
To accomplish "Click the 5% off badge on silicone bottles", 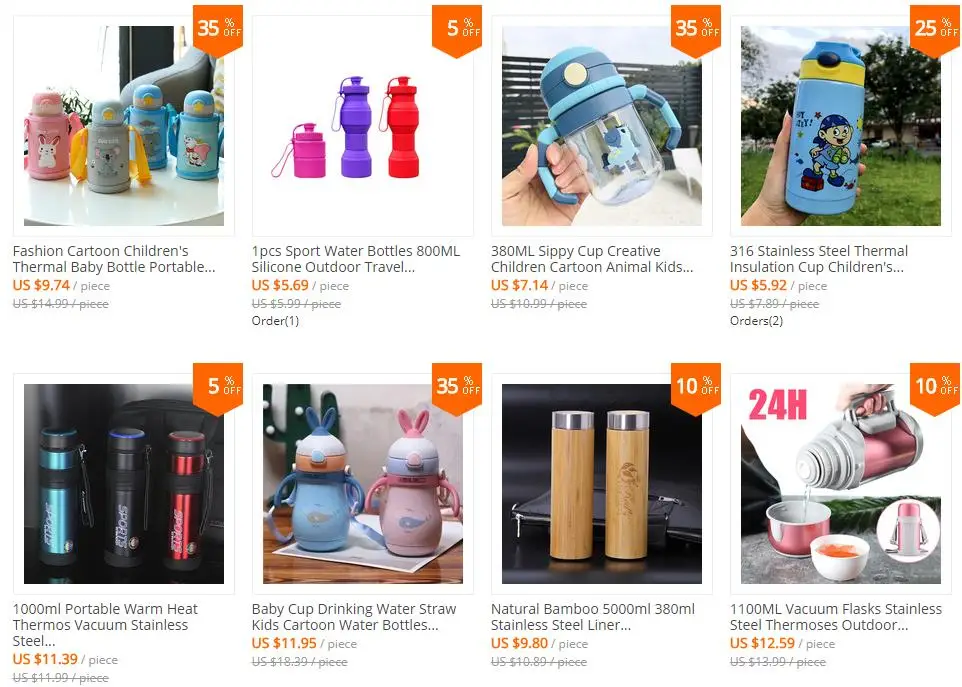I will coord(457,29).
